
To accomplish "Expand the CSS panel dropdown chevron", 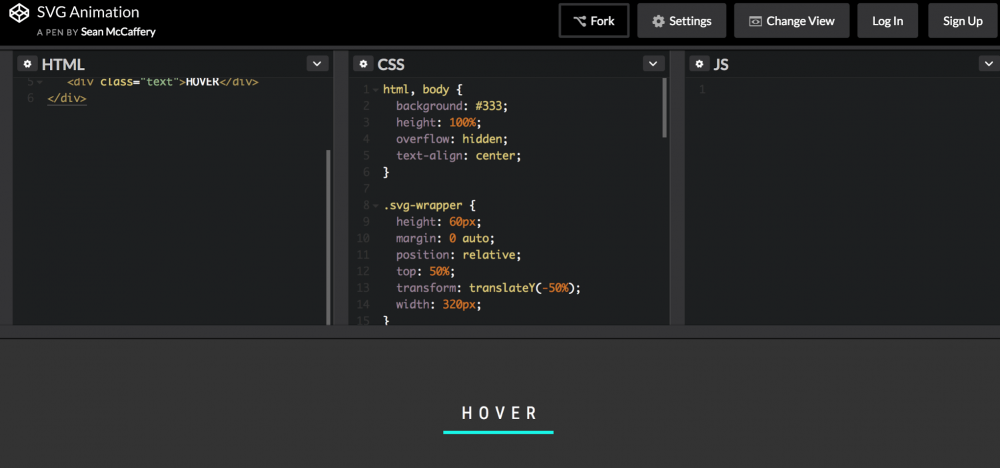I will tap(654, 64).
